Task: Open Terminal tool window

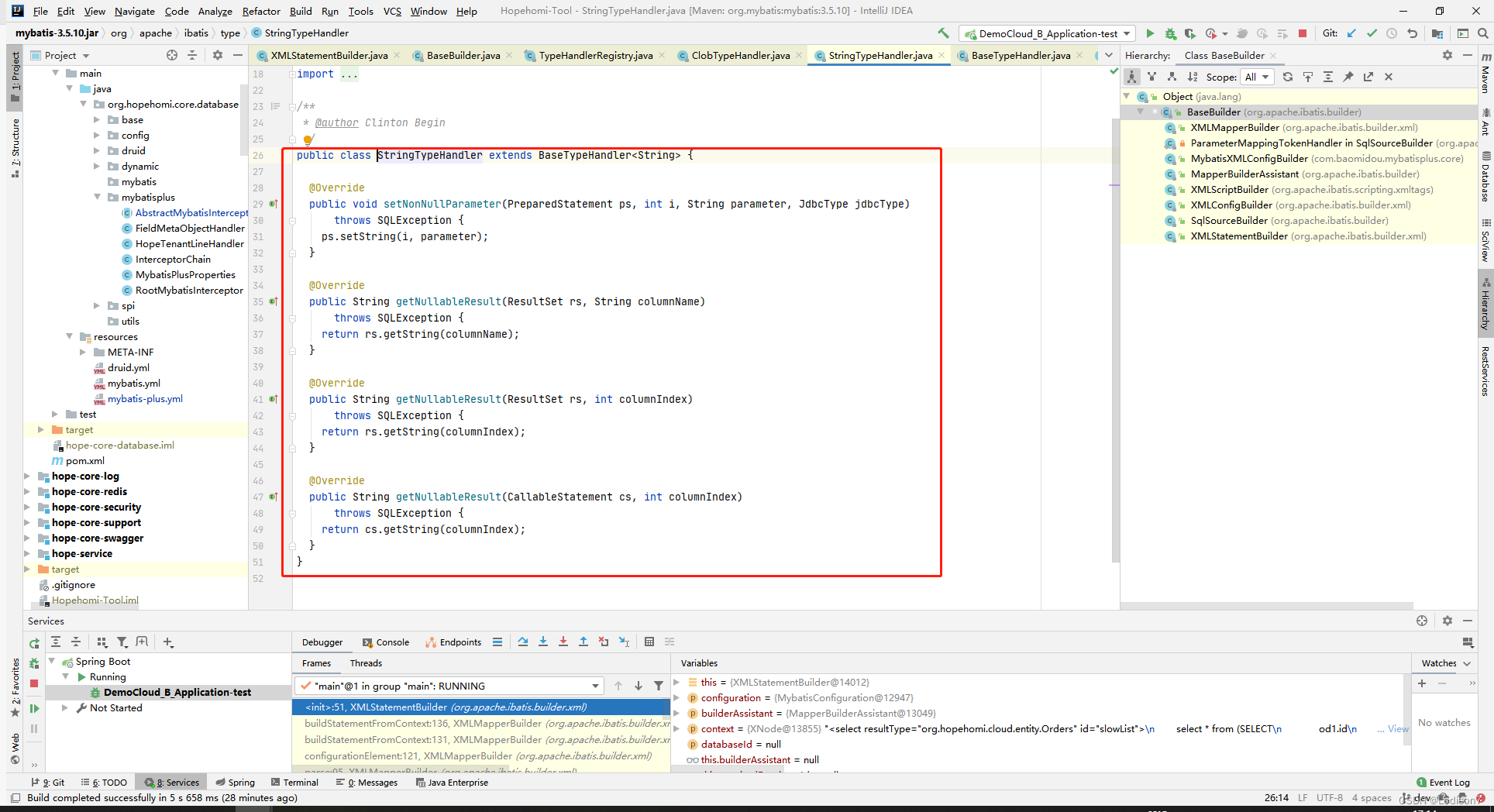Action: pos(294,783)
